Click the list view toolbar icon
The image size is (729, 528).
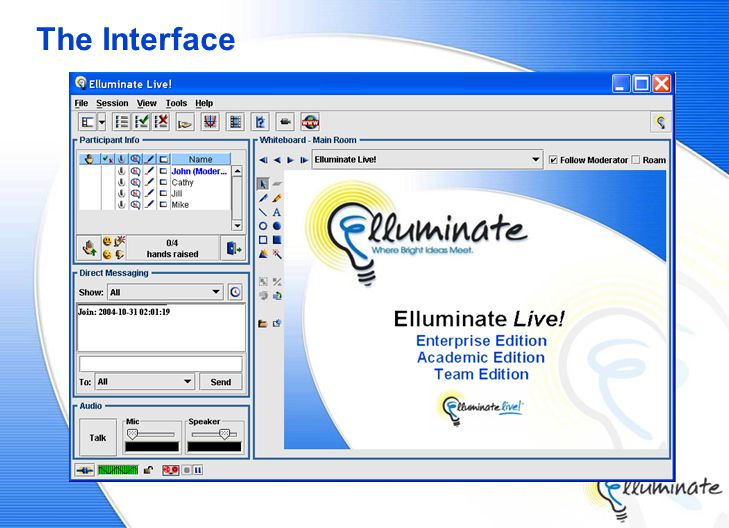click(x=121, y=122)
